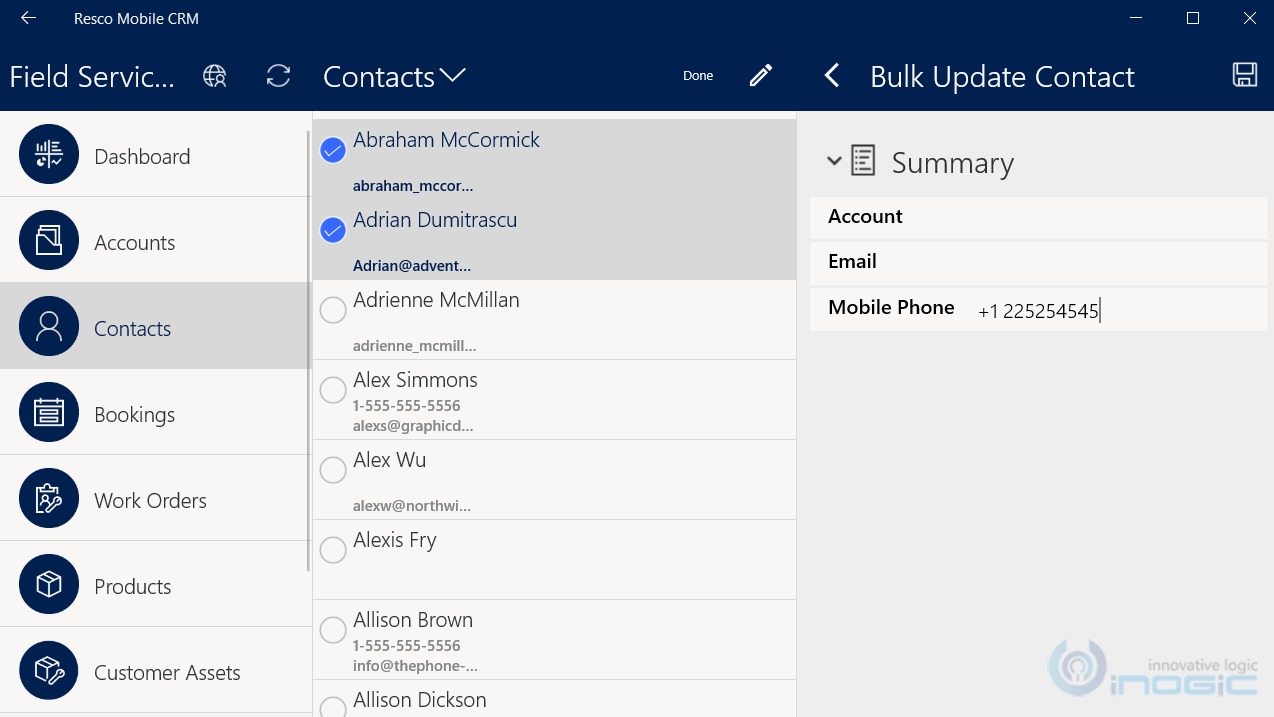Click the save floppy disk icon

point(1244,75)
